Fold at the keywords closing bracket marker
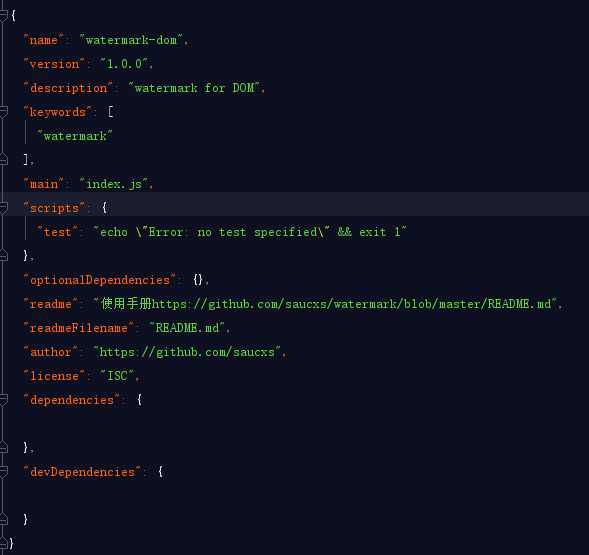The width and height of the screenshot is (589, 555). pyautogui.click(x=3, y=160)
